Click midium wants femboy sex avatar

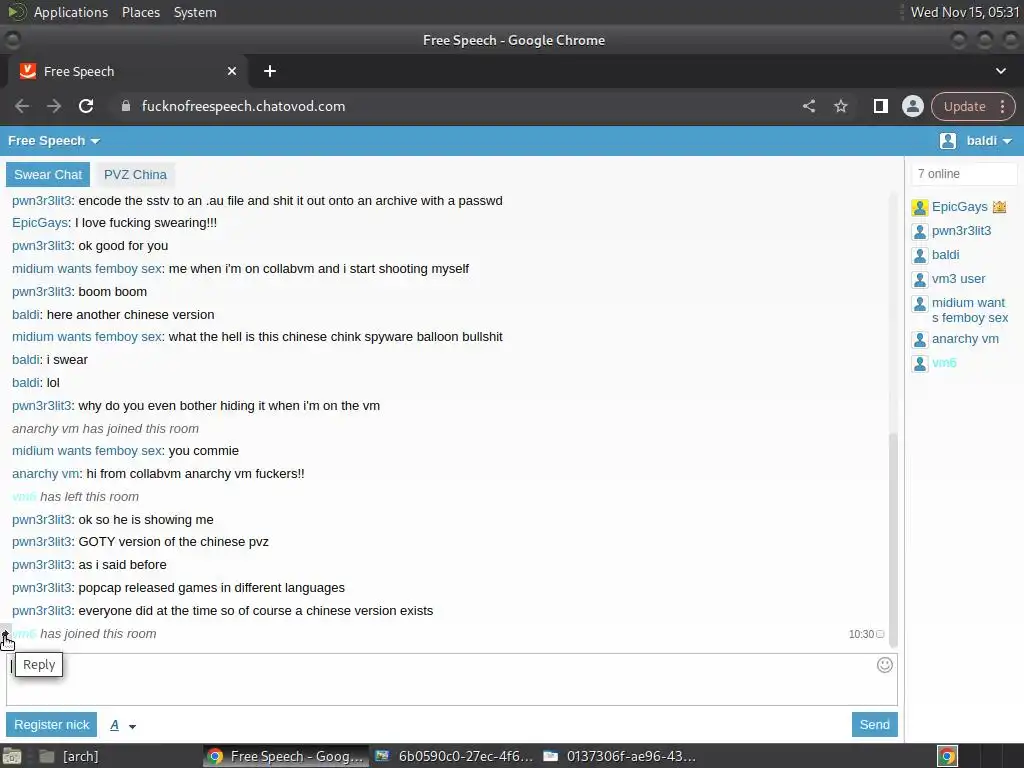920,304
